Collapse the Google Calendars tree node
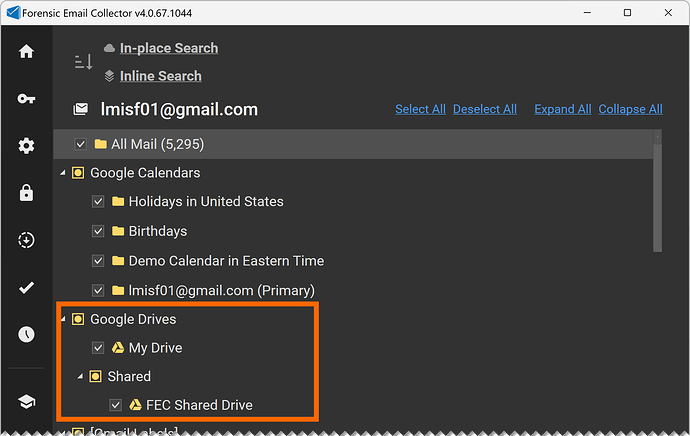 (64, 173)
